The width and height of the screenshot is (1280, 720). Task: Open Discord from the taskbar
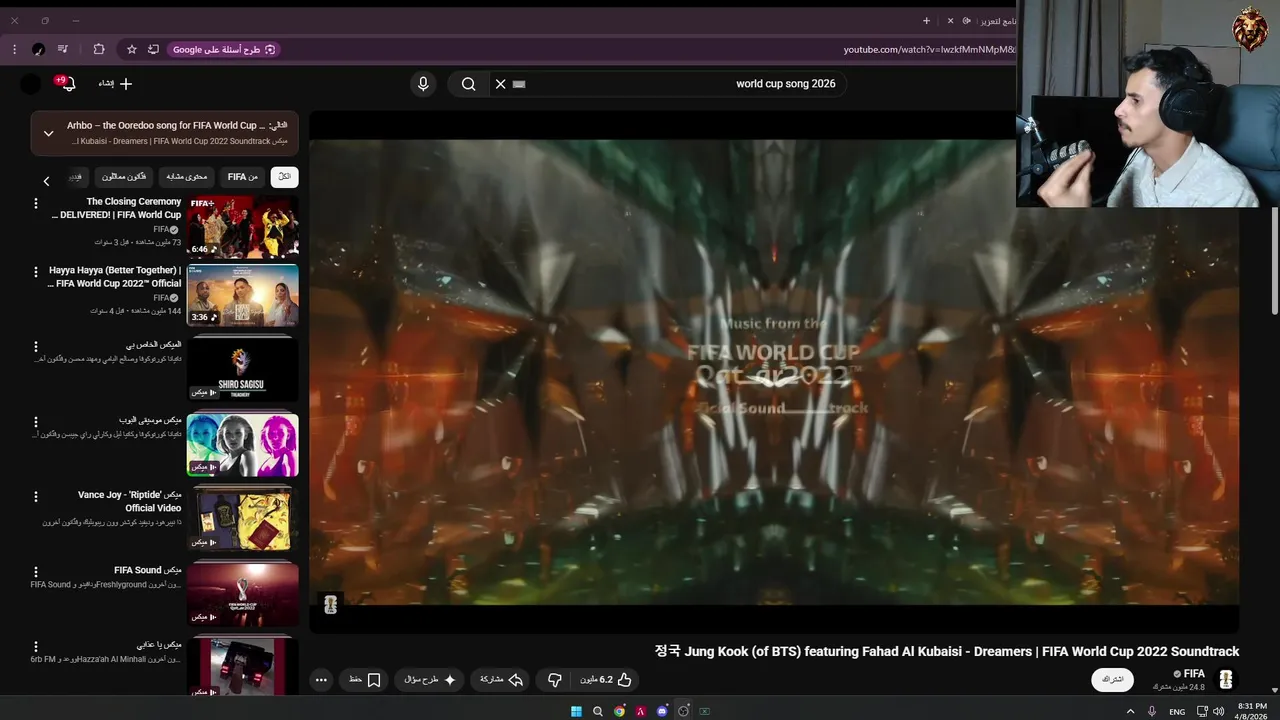click(662, 711)
